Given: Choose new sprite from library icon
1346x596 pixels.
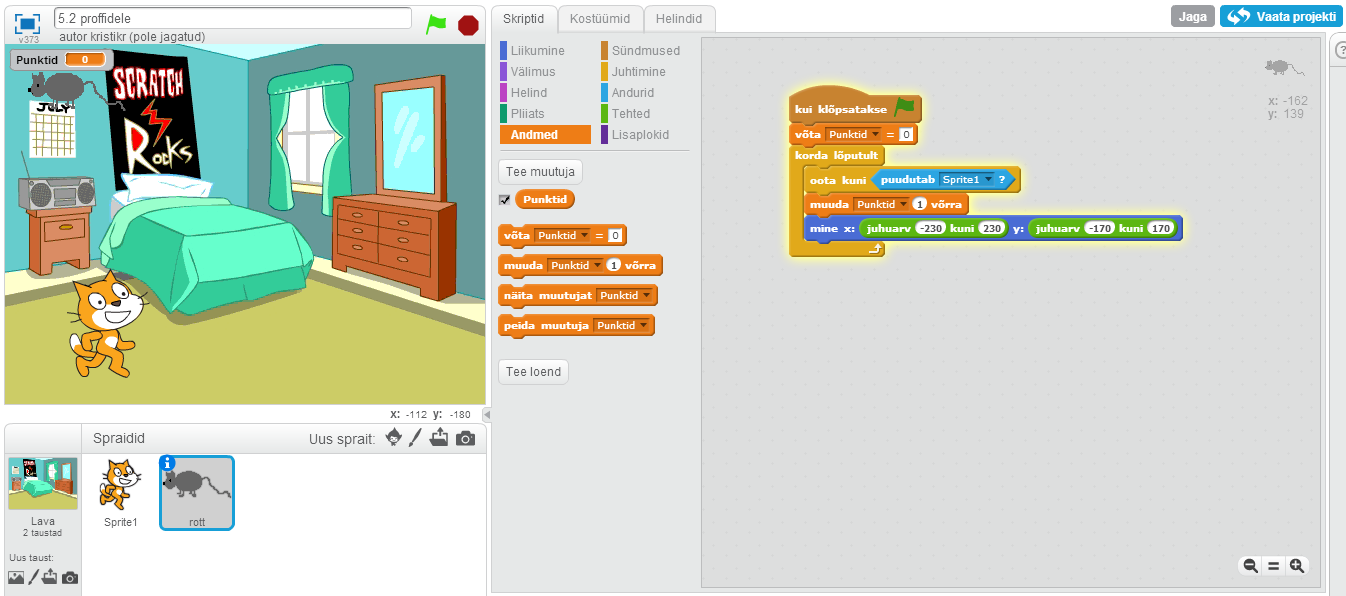Looking at the screenshot, I should [394, 438].
